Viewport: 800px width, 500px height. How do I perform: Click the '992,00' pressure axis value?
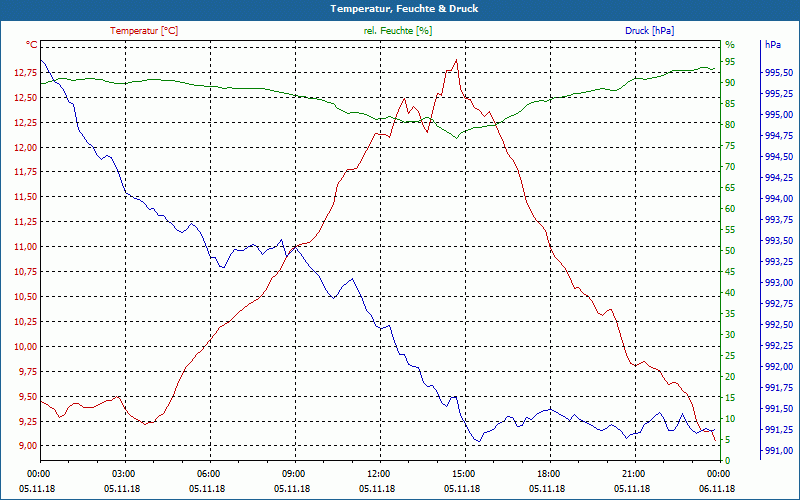click(x=779, y=367)
